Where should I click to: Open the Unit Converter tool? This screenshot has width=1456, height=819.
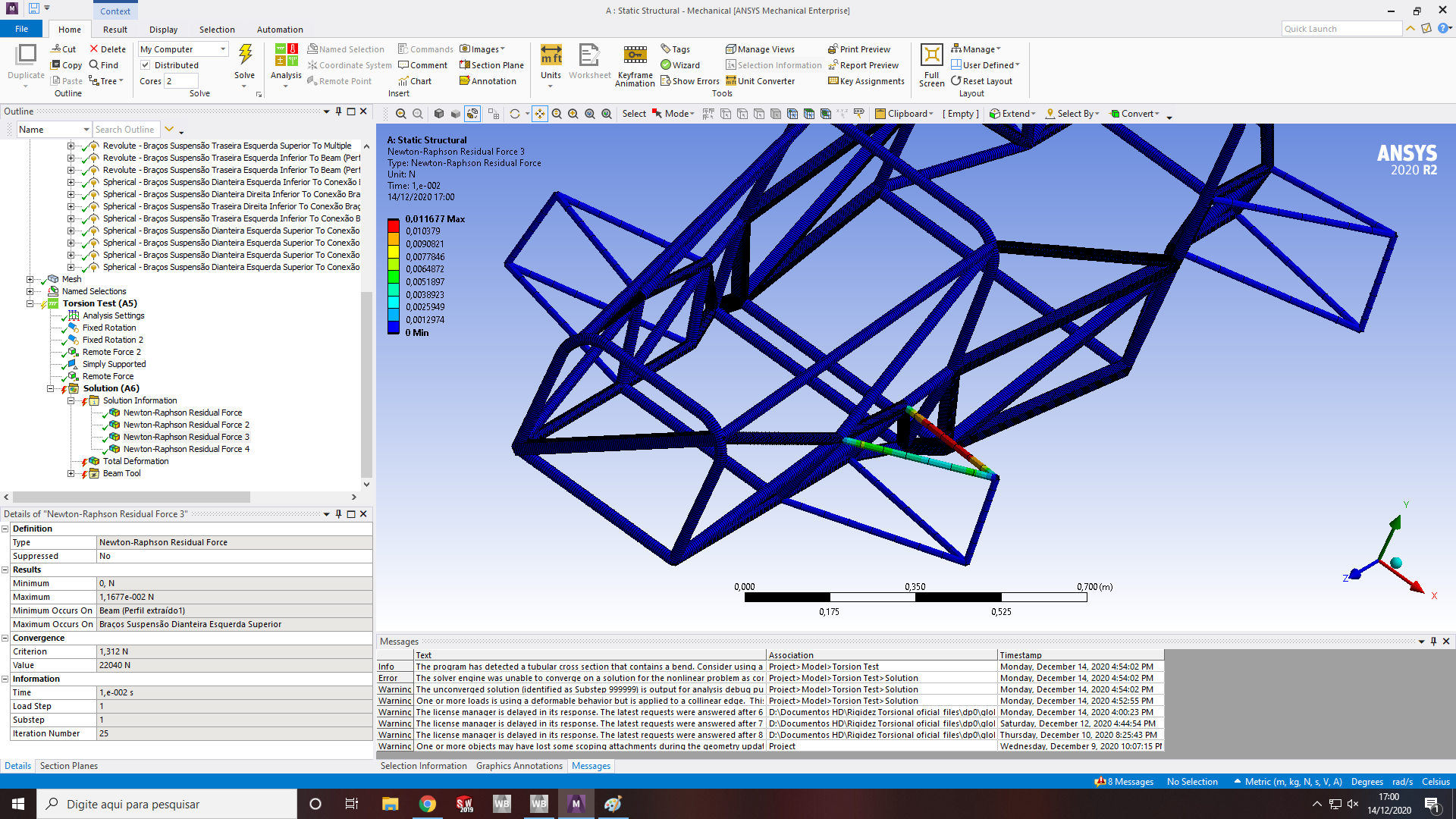(x=760, y=81)
